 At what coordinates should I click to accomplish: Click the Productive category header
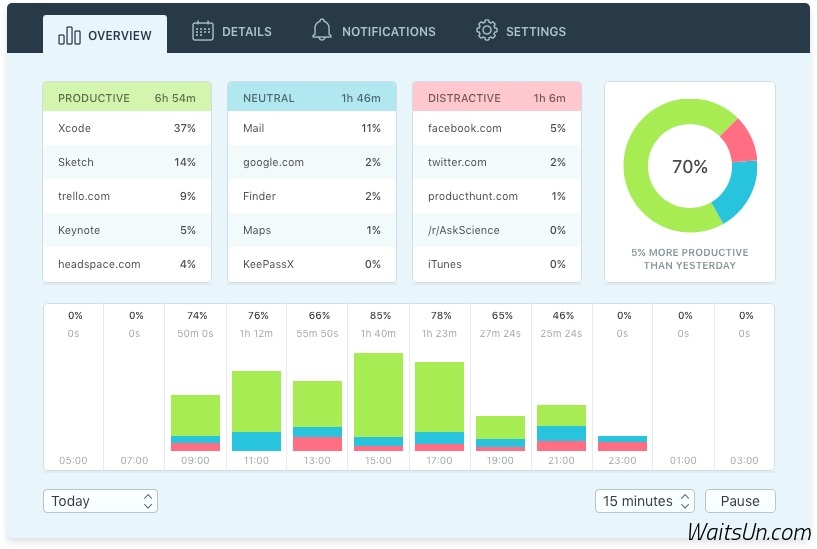pos(127,98)
